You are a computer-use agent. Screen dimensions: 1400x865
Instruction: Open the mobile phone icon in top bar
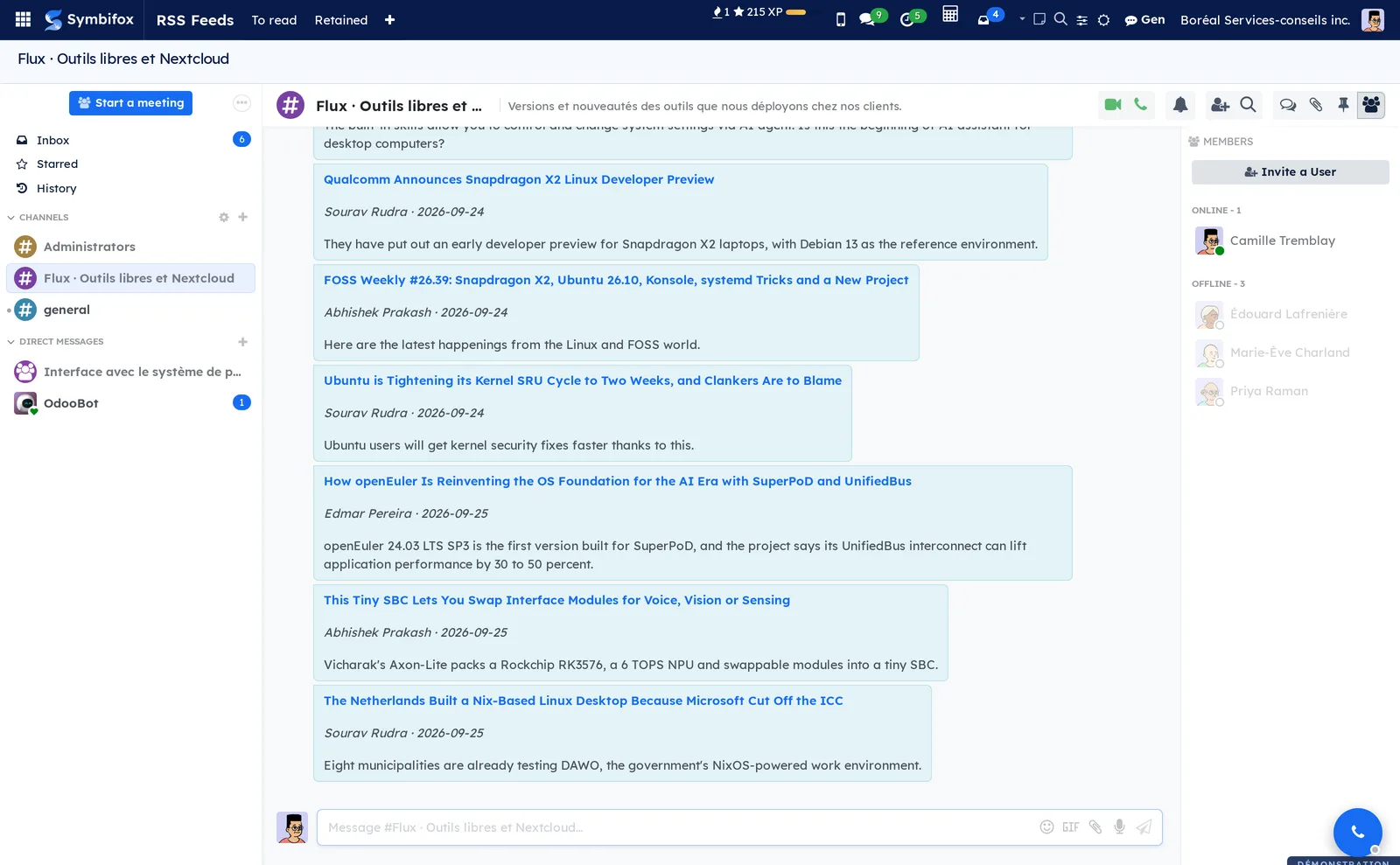pyautogui.click(x=841, y=19)
